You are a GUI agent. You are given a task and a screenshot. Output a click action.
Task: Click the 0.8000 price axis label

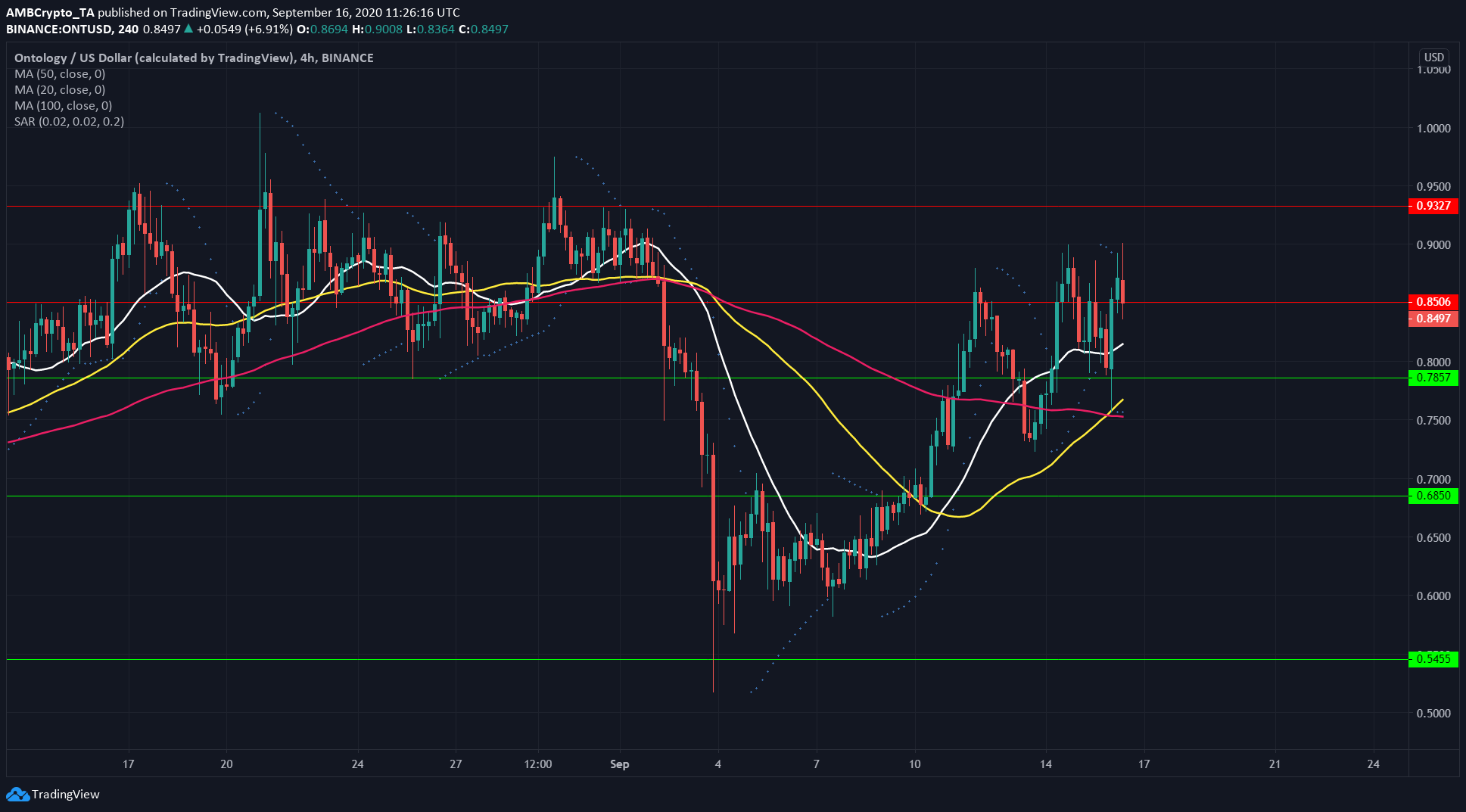pos(1433,362)
